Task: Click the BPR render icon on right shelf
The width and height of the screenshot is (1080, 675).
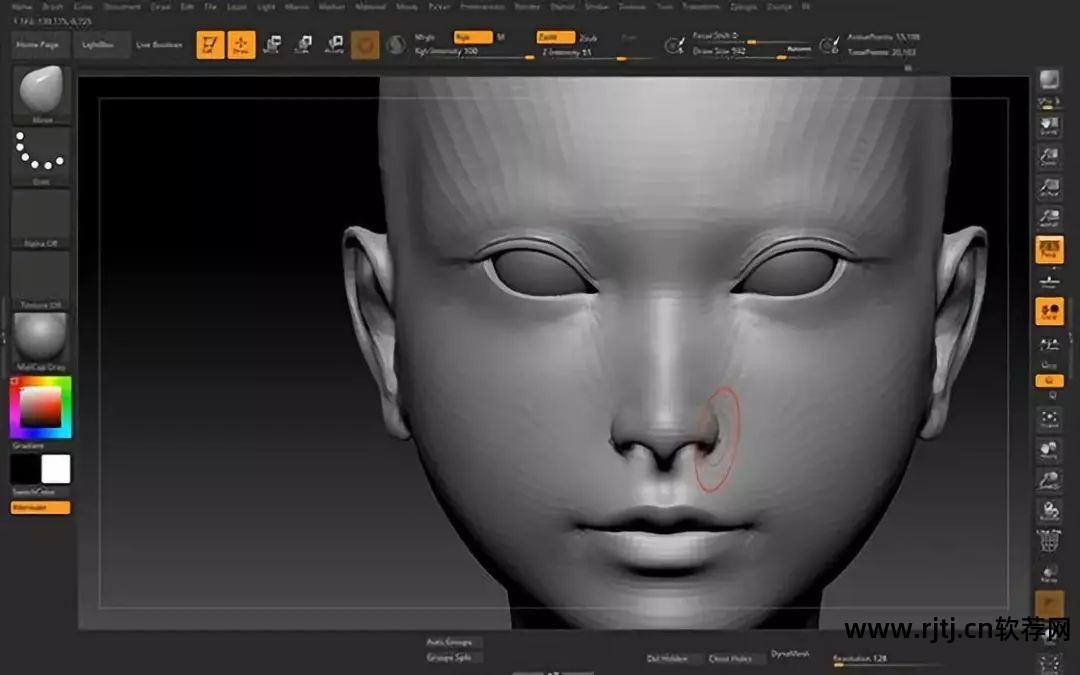Action: coord(1049,81)
